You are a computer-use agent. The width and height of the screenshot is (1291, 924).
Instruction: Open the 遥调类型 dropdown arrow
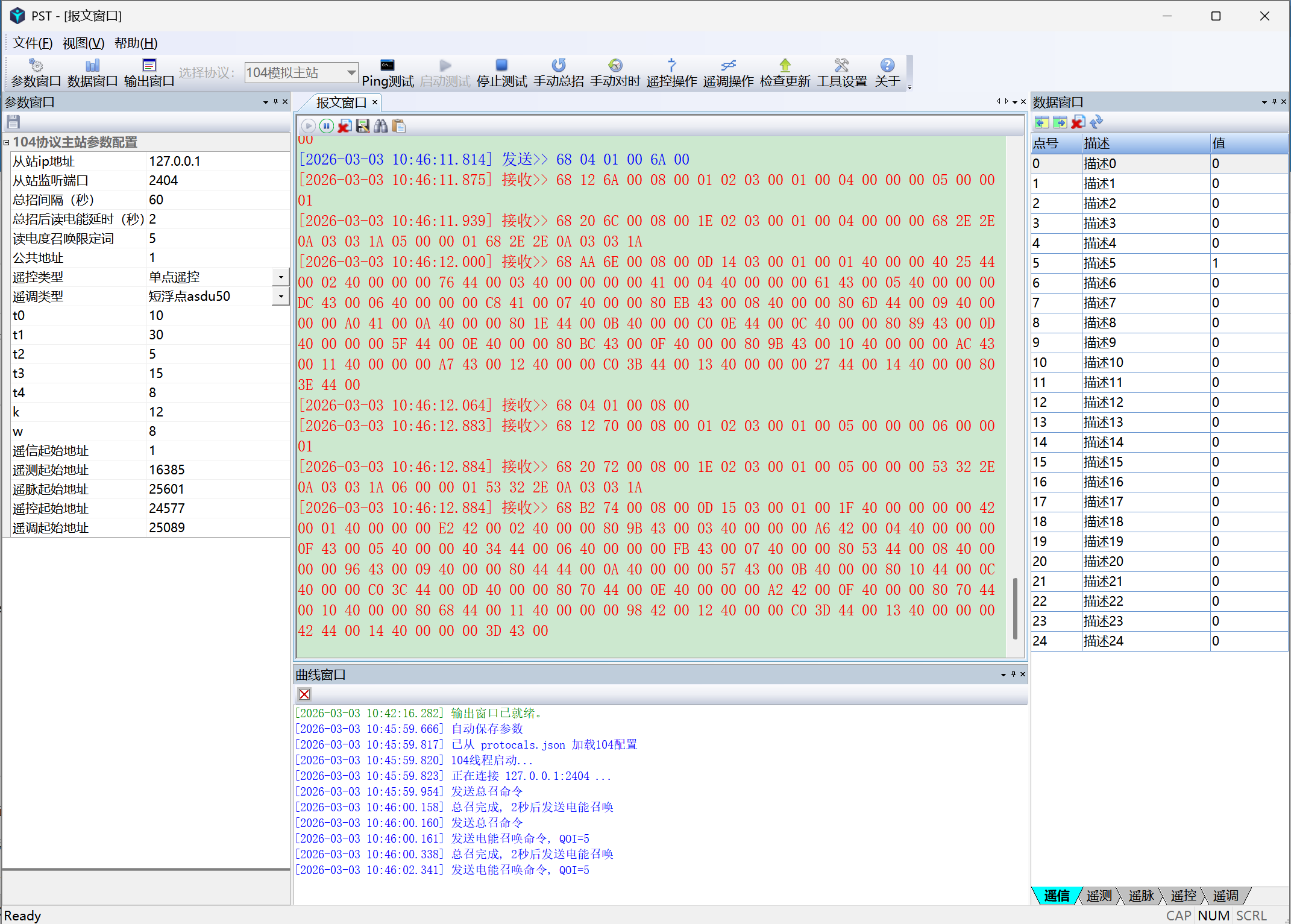click(281, 297)
